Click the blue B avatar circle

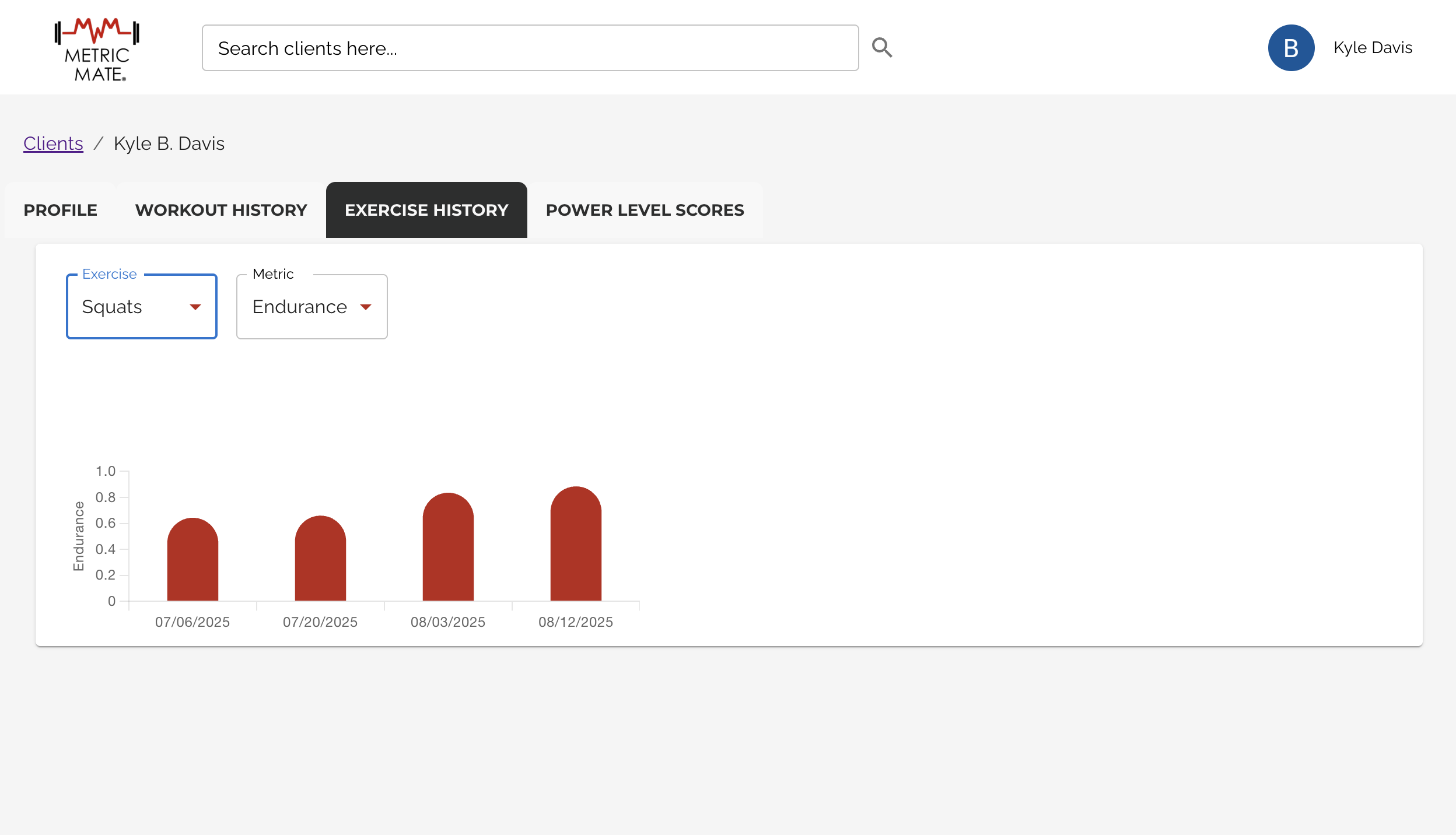[x=1291, y=48]
